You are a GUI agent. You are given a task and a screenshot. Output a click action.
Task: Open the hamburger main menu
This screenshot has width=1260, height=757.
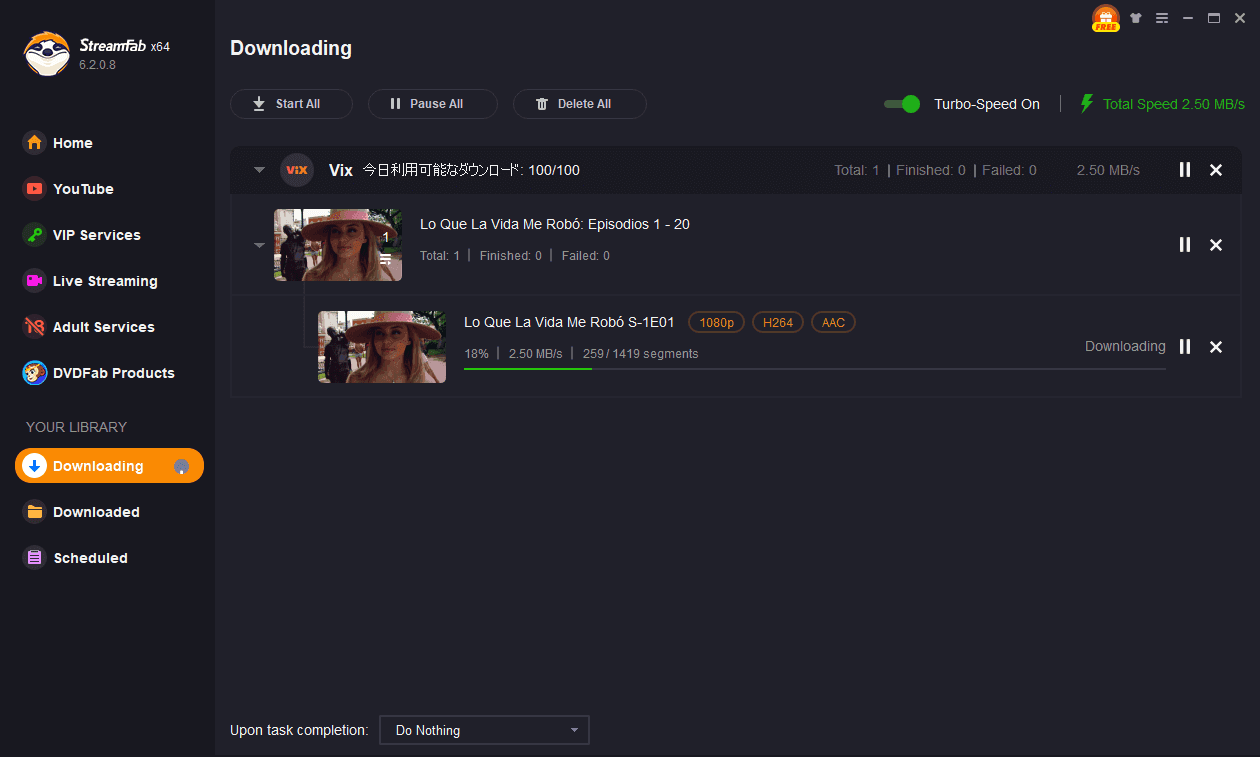point(1162,18)
